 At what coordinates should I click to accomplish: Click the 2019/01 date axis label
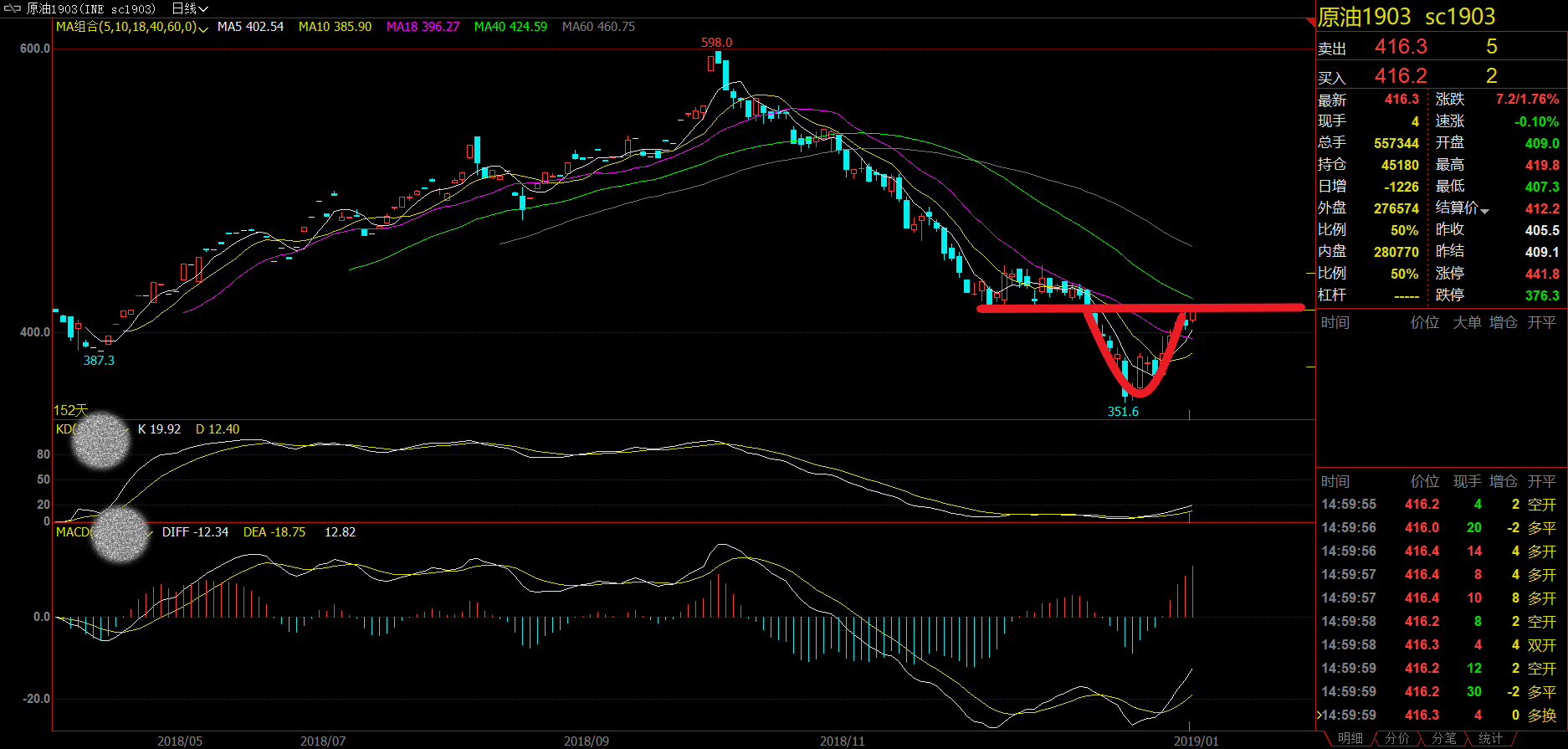pos(1196,741)
